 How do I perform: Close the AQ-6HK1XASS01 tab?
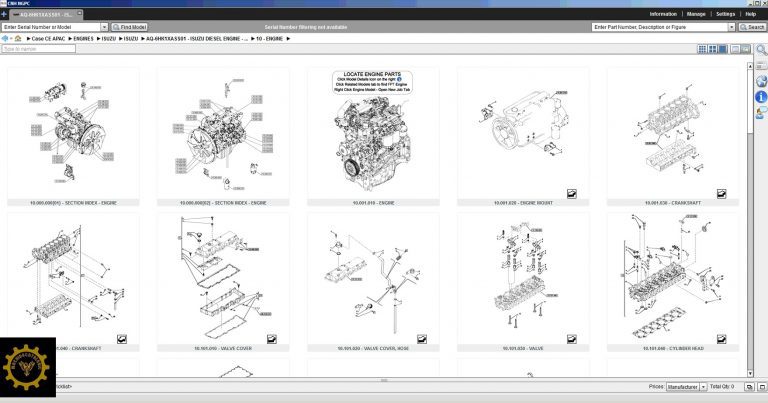click(x=79, y=13)
